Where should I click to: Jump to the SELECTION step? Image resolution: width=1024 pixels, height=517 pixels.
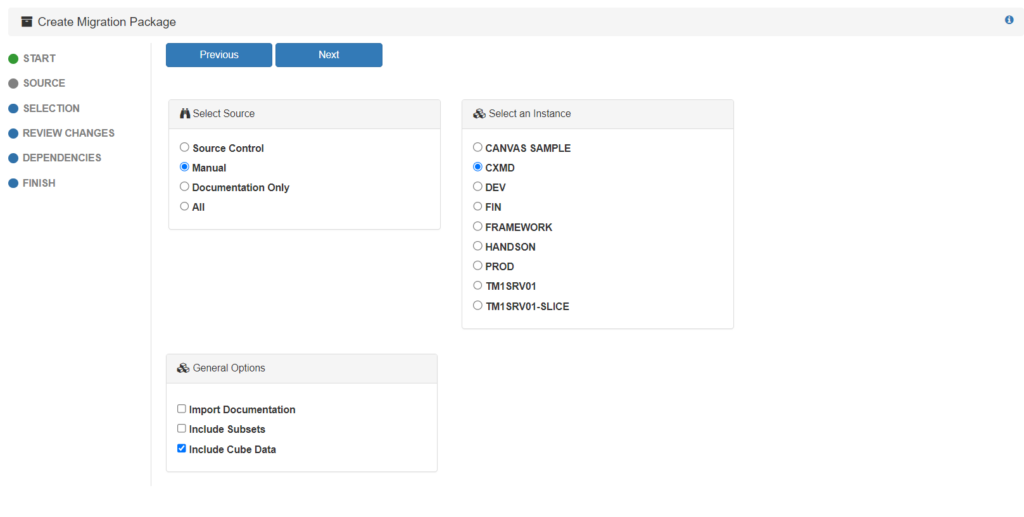(51, 108)
